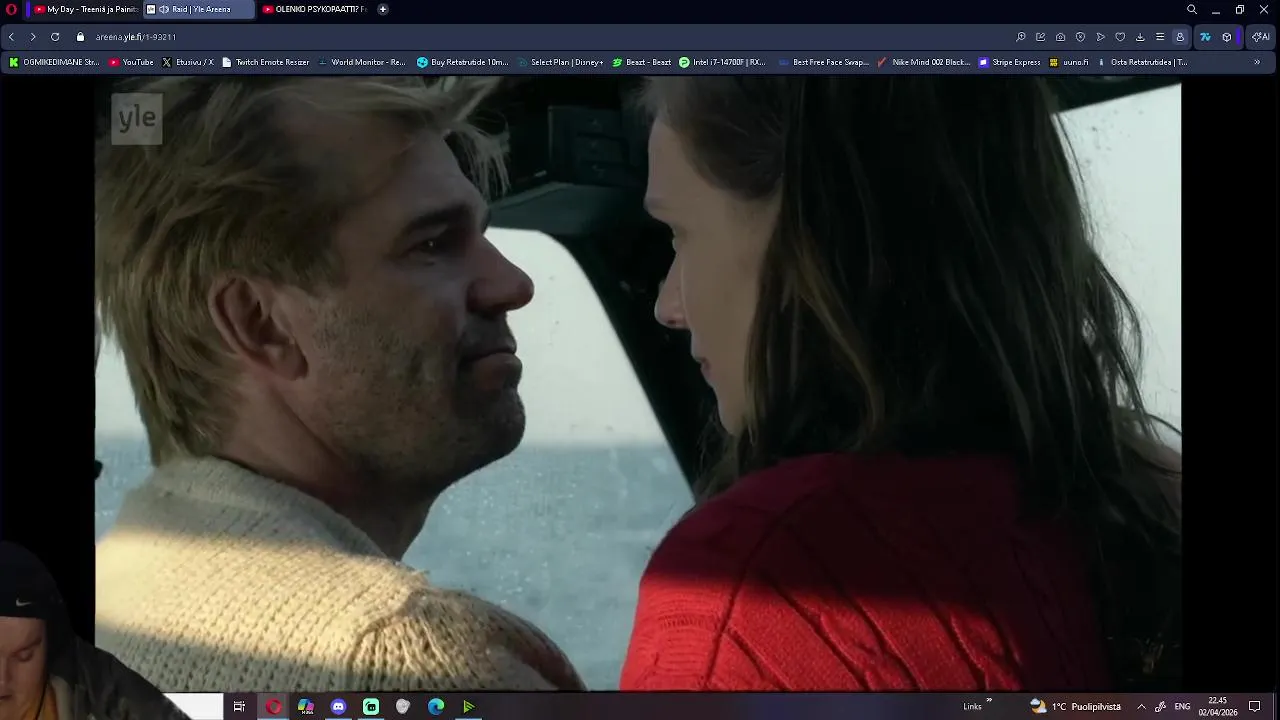Open the network tray icon

1160,706
